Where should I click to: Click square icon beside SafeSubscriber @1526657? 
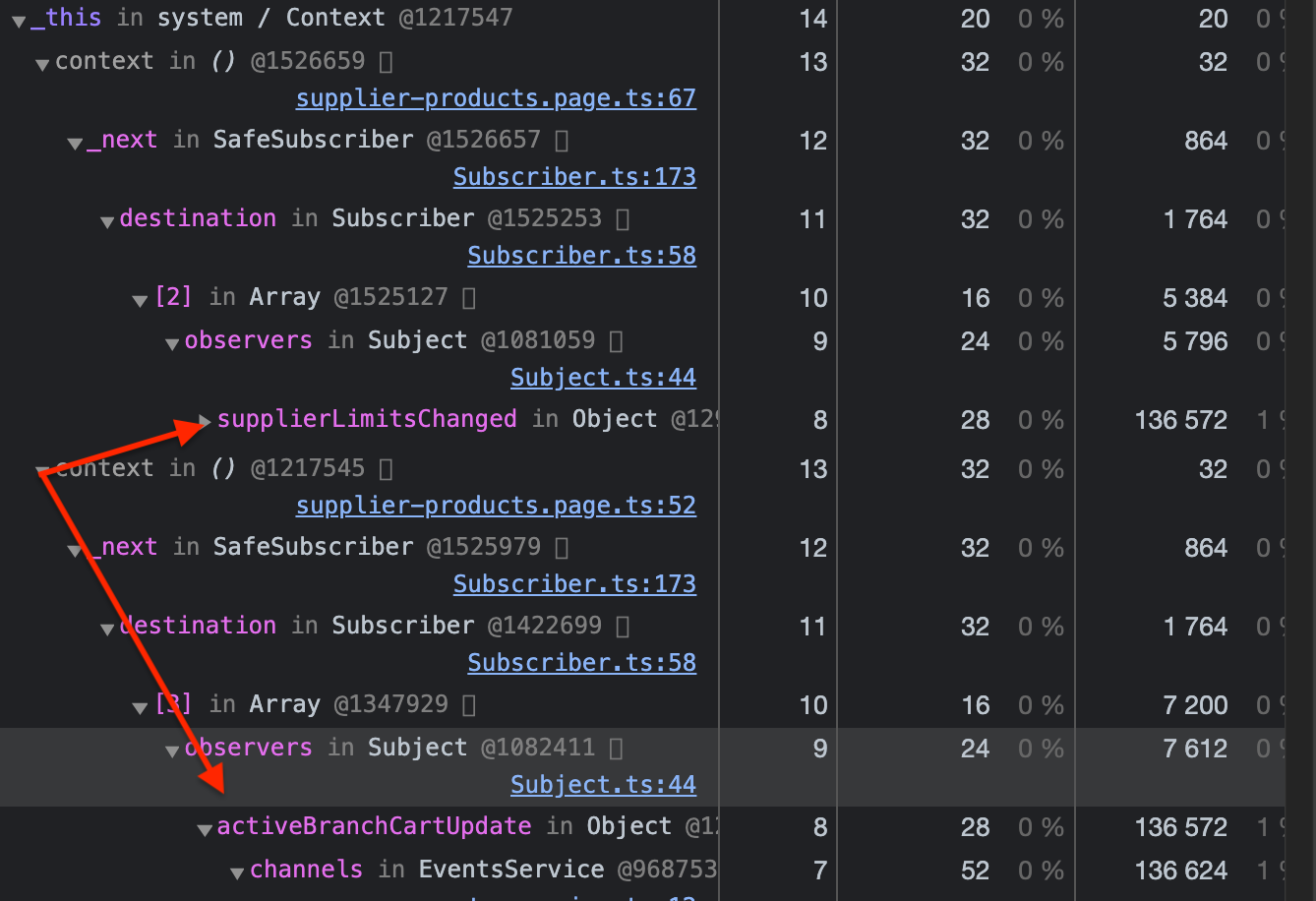pos(562,141)
